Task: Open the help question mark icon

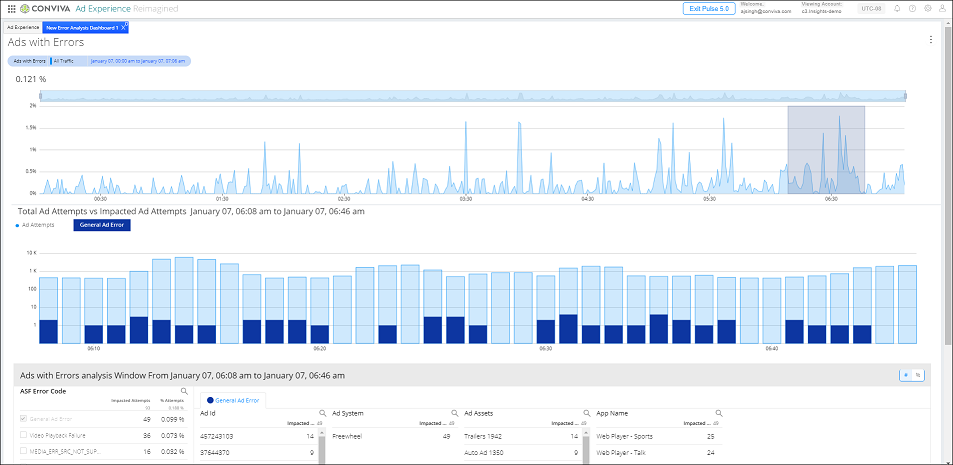Action: tap(912, 8)
